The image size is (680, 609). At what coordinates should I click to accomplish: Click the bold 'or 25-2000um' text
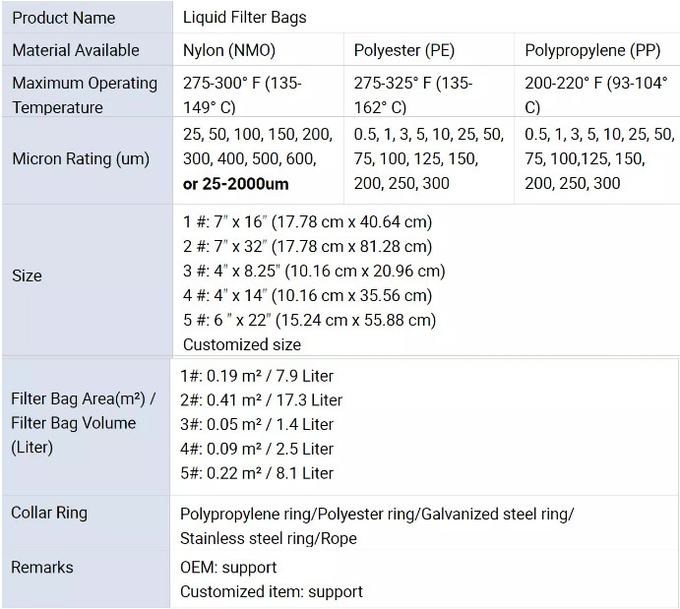(x=235, y=184)
